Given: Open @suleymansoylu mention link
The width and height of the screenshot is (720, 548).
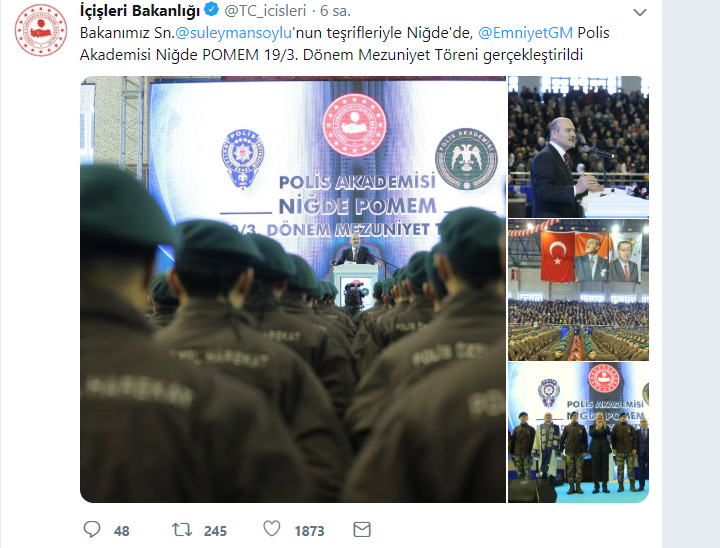Looking at the screenshot, I should coord(234,33).
